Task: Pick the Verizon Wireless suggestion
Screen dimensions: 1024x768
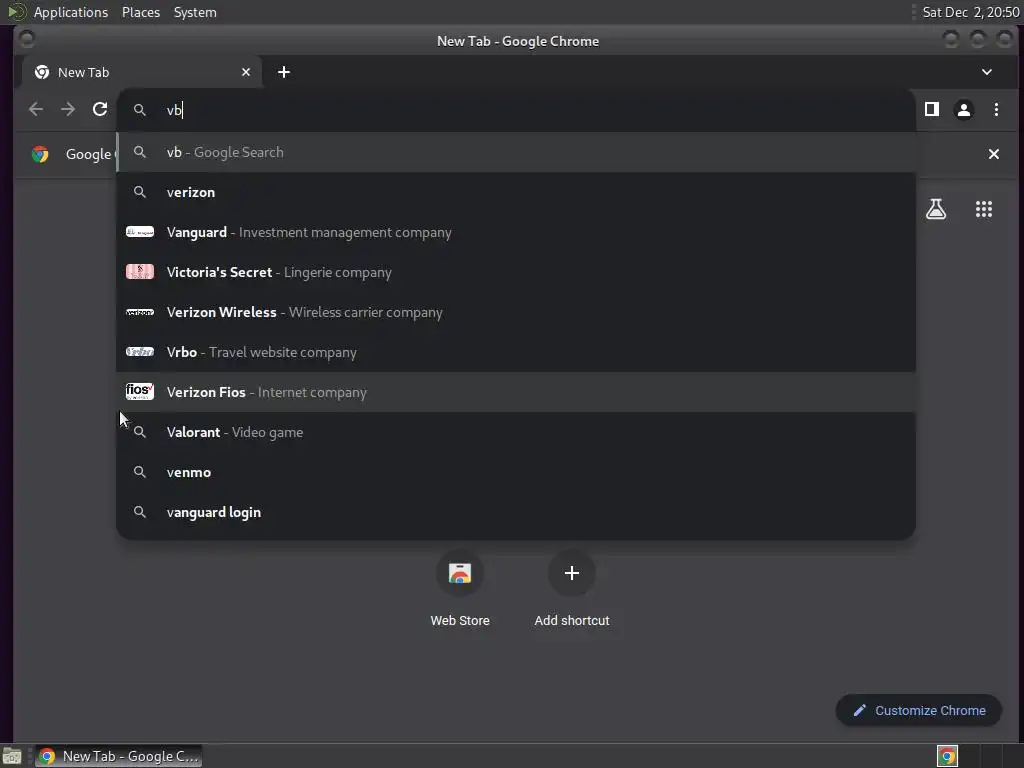Action: click(516, 312)
